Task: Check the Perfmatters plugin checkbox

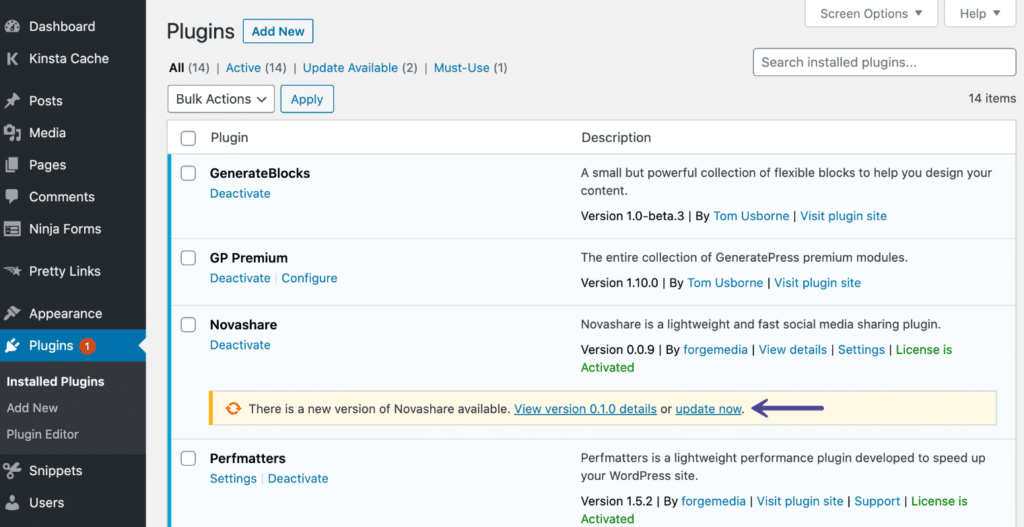Action: point(188,458)
